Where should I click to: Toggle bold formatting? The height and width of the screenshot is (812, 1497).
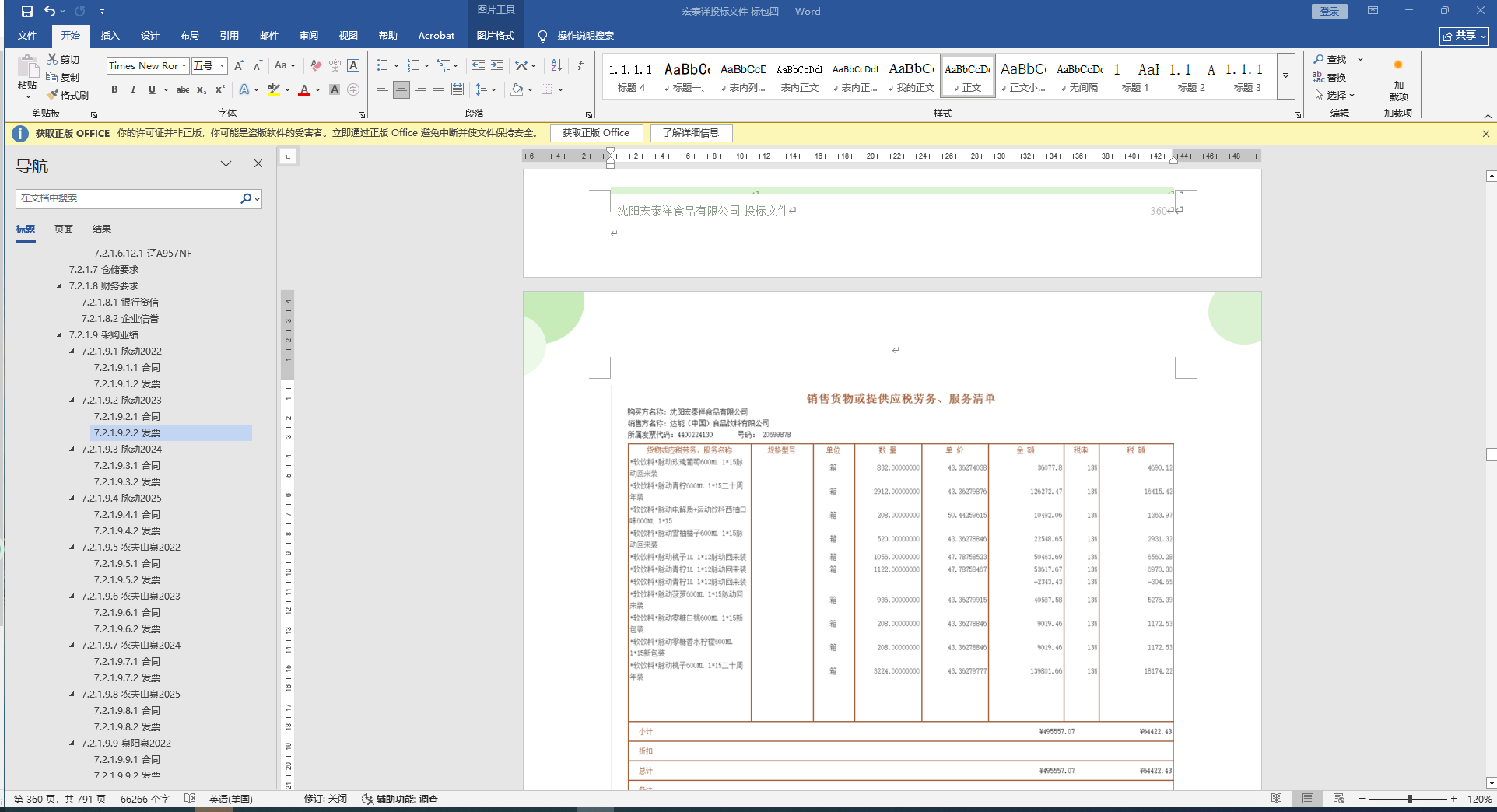(114, 90)
